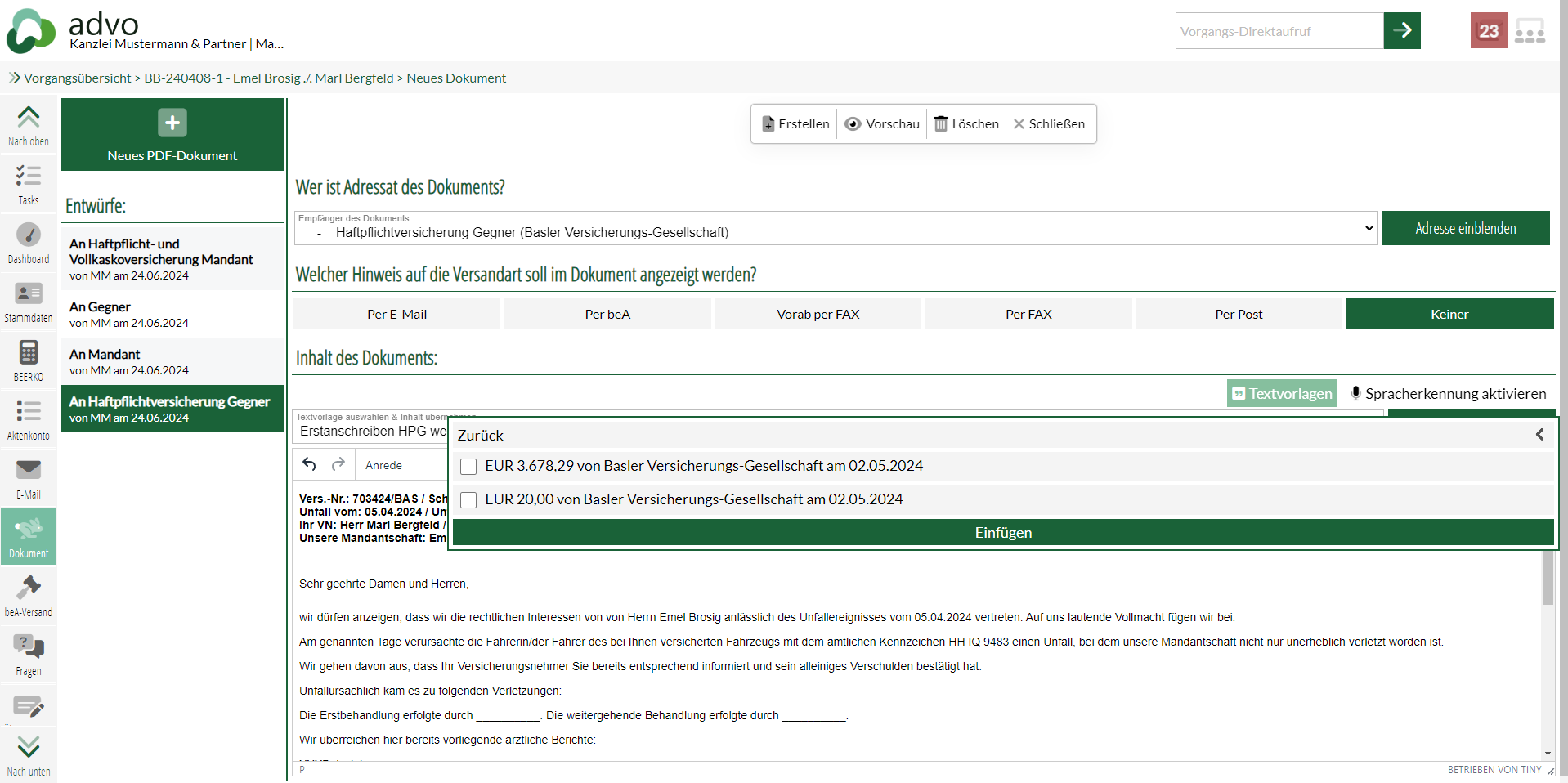Viewport: 1568px width, 783px height.
Task: Open beA-Versand in the sidebar
Action: pyautogui.click(x=29, y=597)
